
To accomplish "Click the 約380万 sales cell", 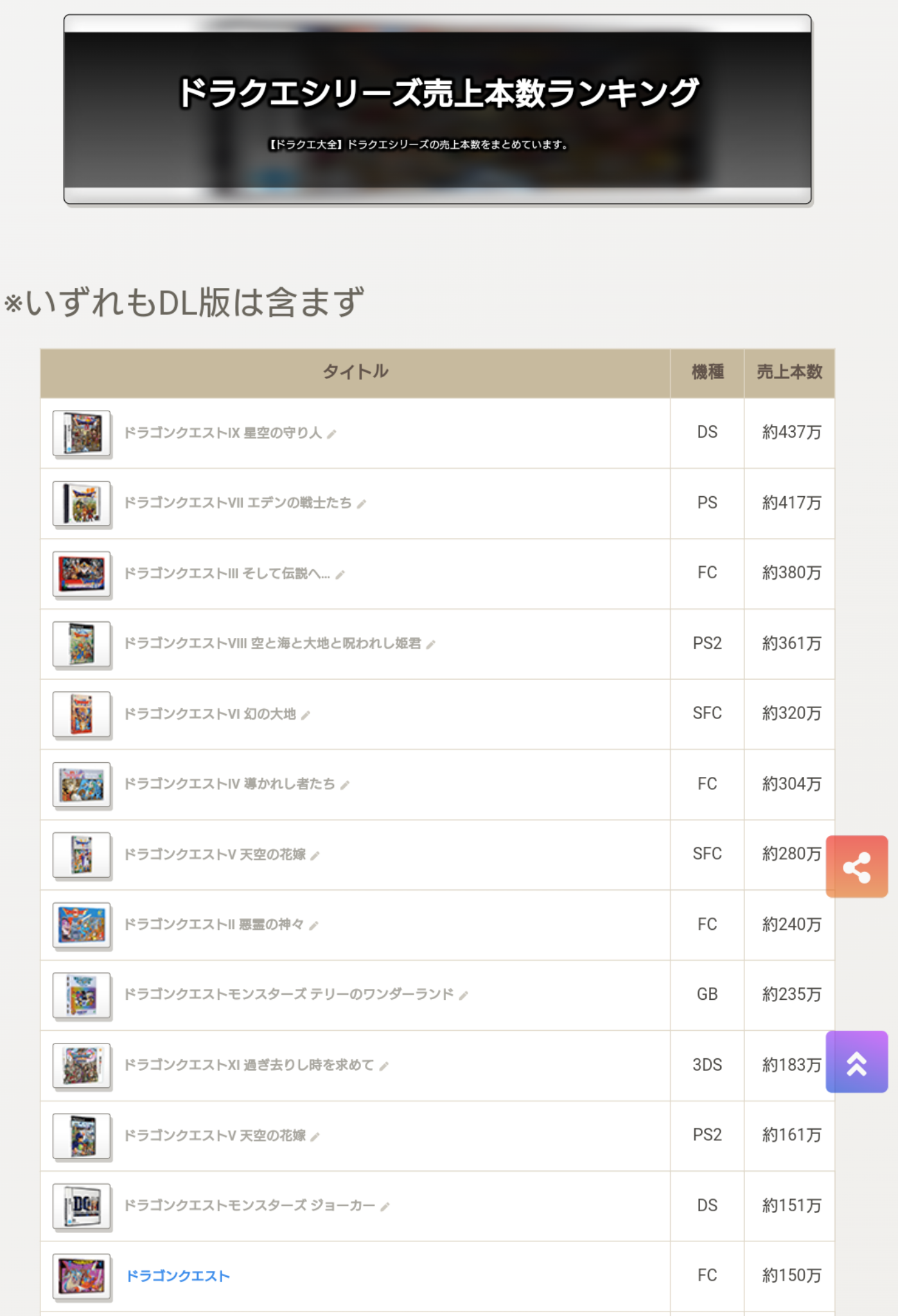I will [x=789, y=573].
